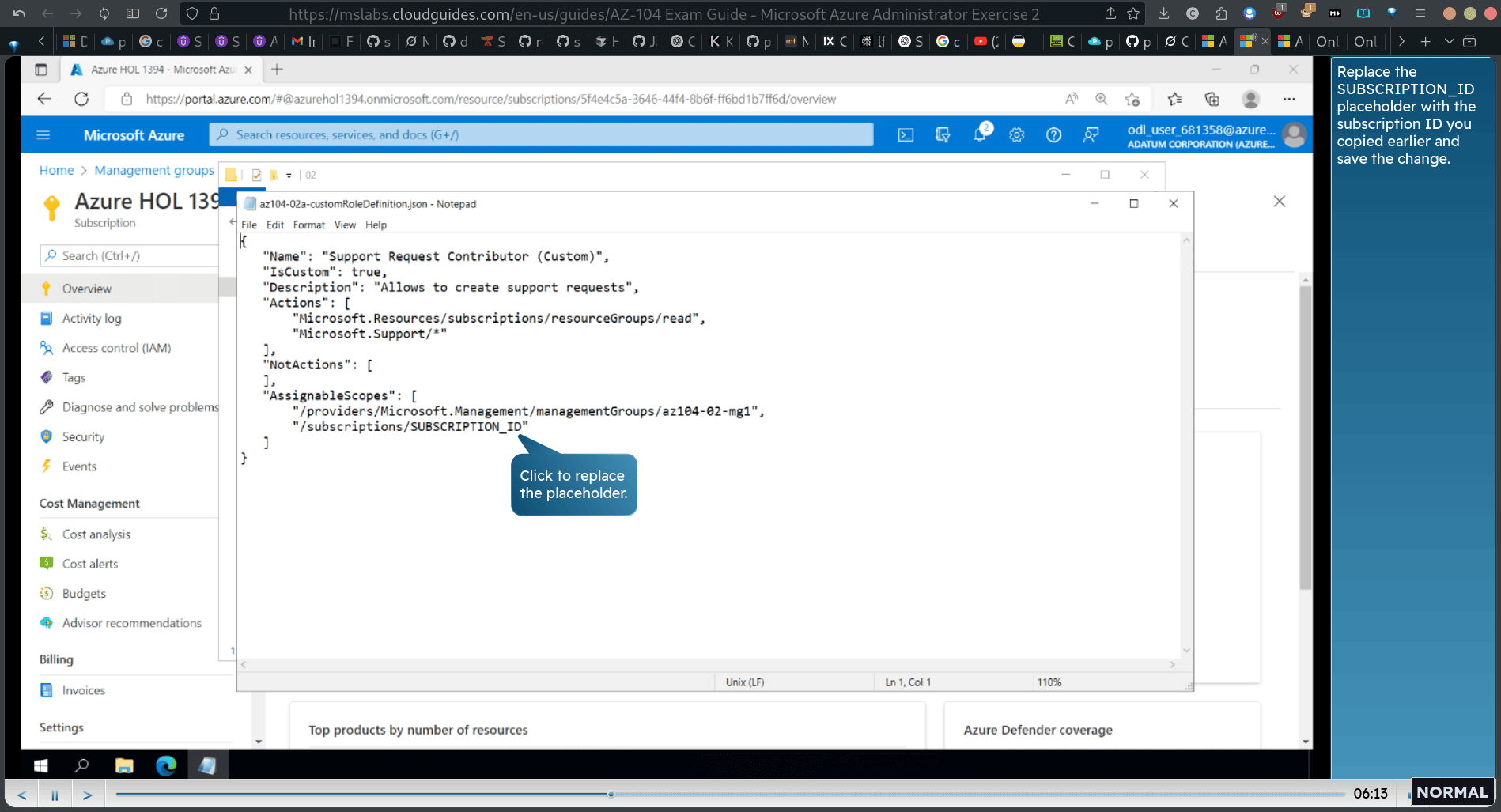This screenshot has width=1501, height=812.
Task: Open Directories and subscriptions filter icon
Action: pos(943,135)
